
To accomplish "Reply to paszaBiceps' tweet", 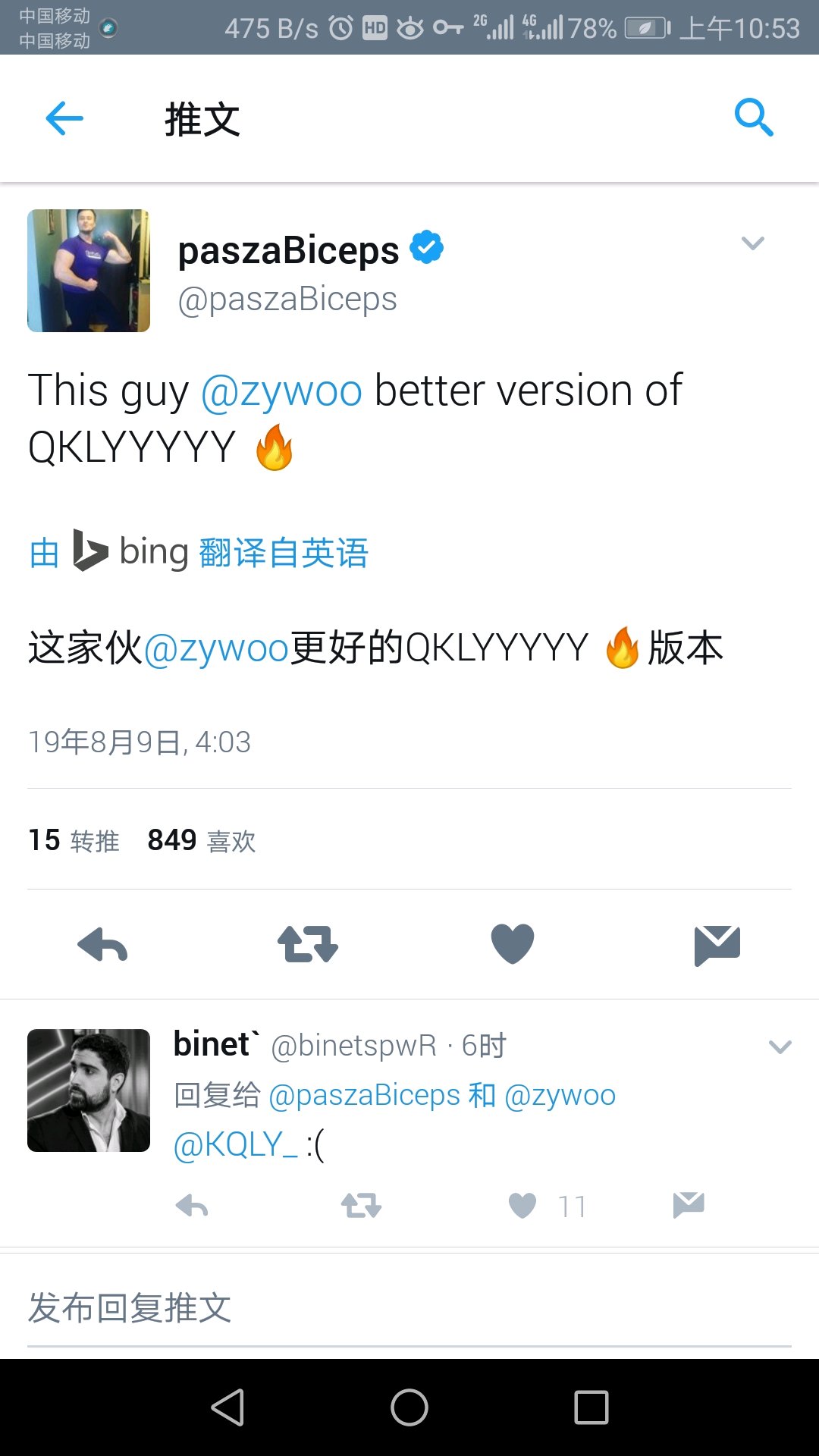I will [102, 945].
